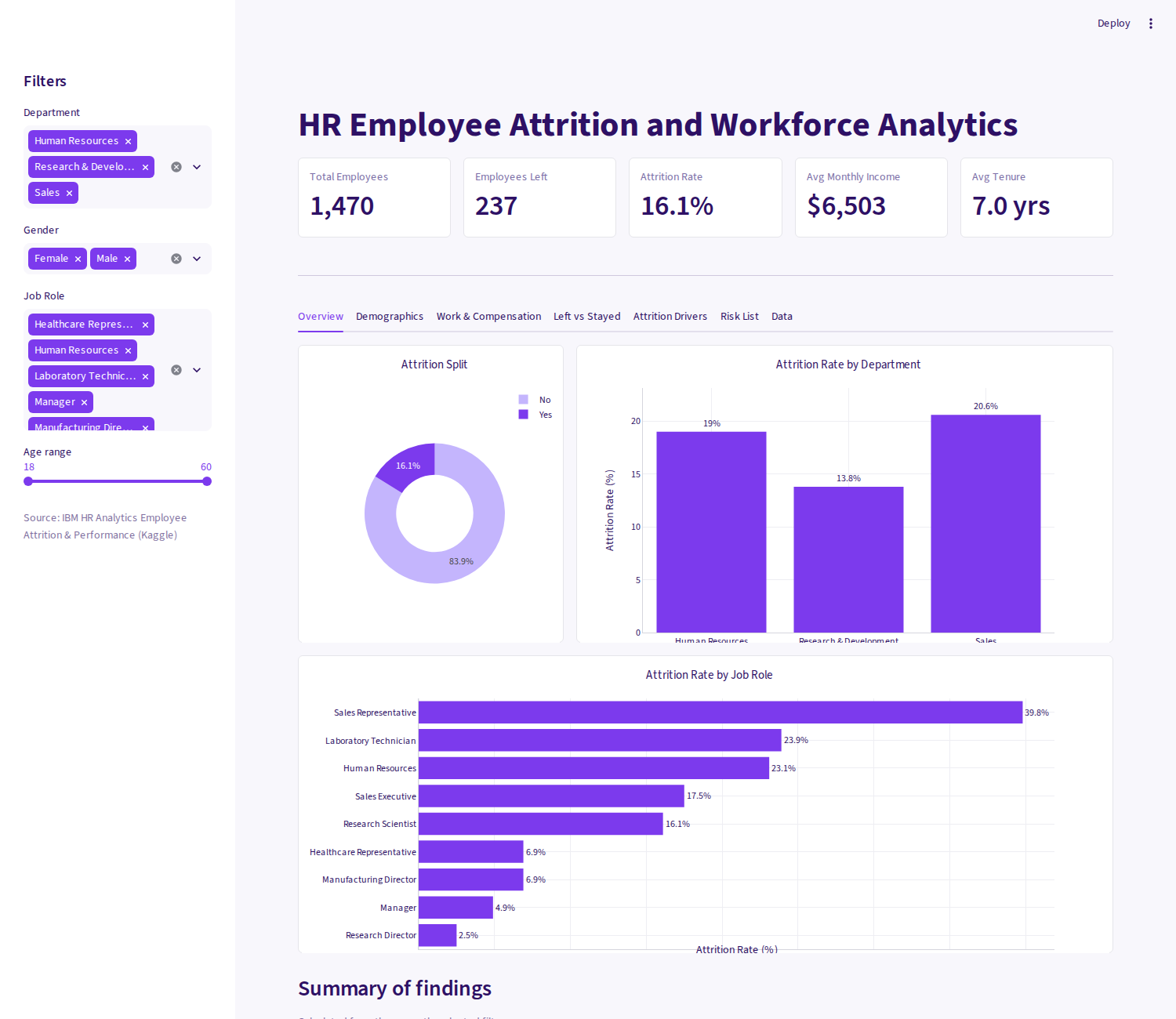Image resolution: width=1176 pixels, height=1019 pixels.
Task: Remove the Human Resources department tag
Action: tap(128, 141)
